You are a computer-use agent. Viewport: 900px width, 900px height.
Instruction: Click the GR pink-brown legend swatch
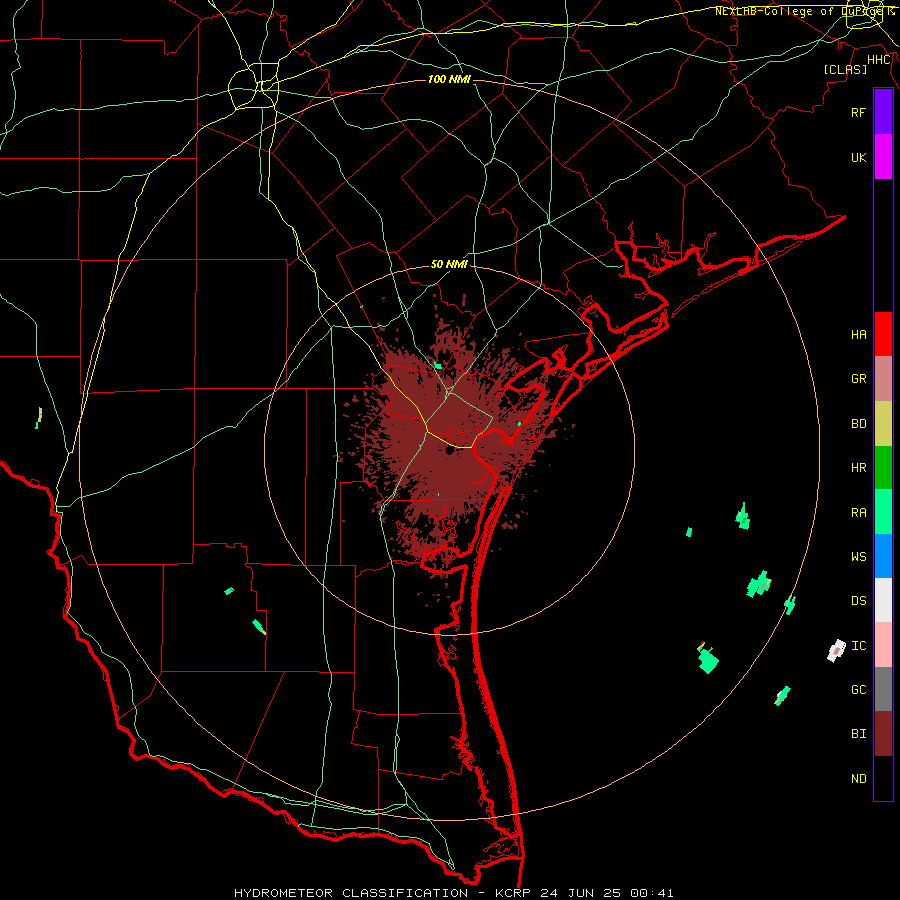point(883,379)
